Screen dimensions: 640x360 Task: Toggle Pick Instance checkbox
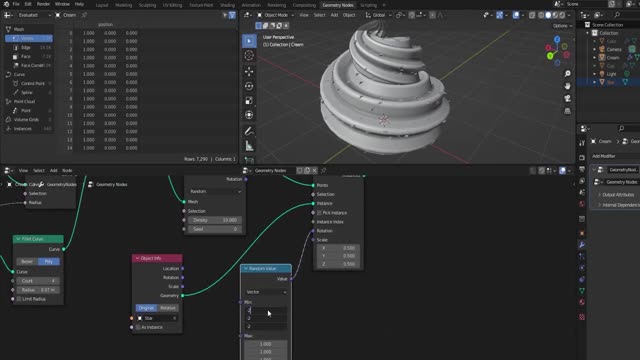point(319,213)
